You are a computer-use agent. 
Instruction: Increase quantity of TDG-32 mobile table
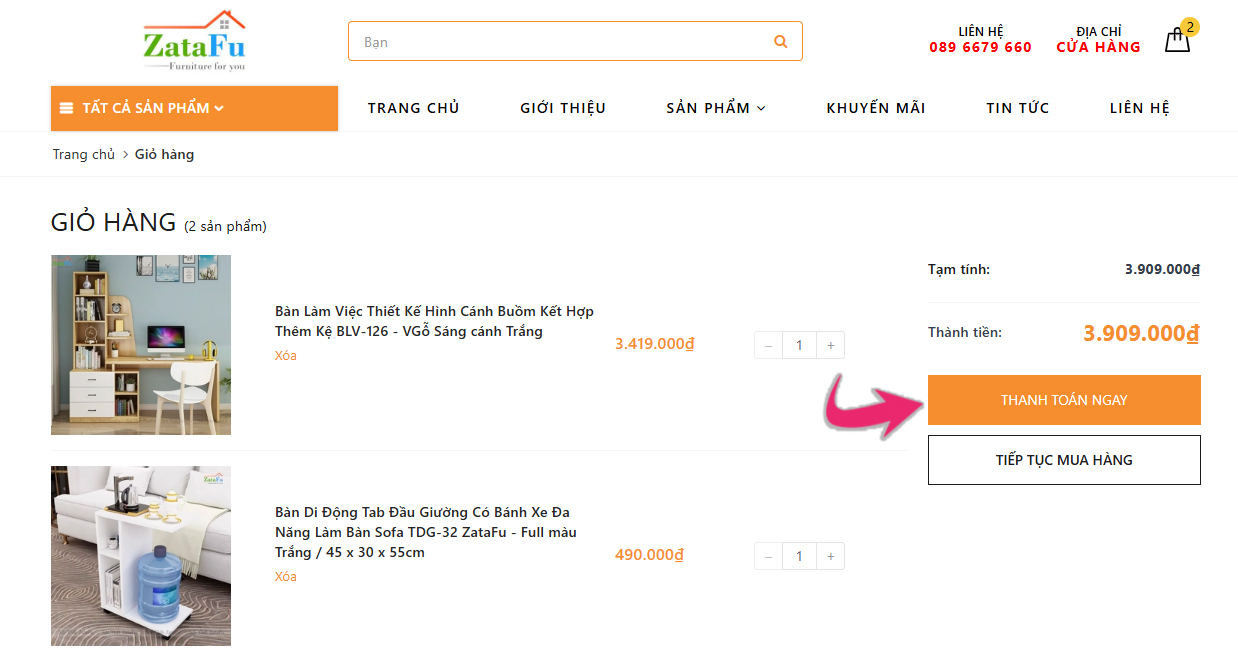tap(830, 556)
